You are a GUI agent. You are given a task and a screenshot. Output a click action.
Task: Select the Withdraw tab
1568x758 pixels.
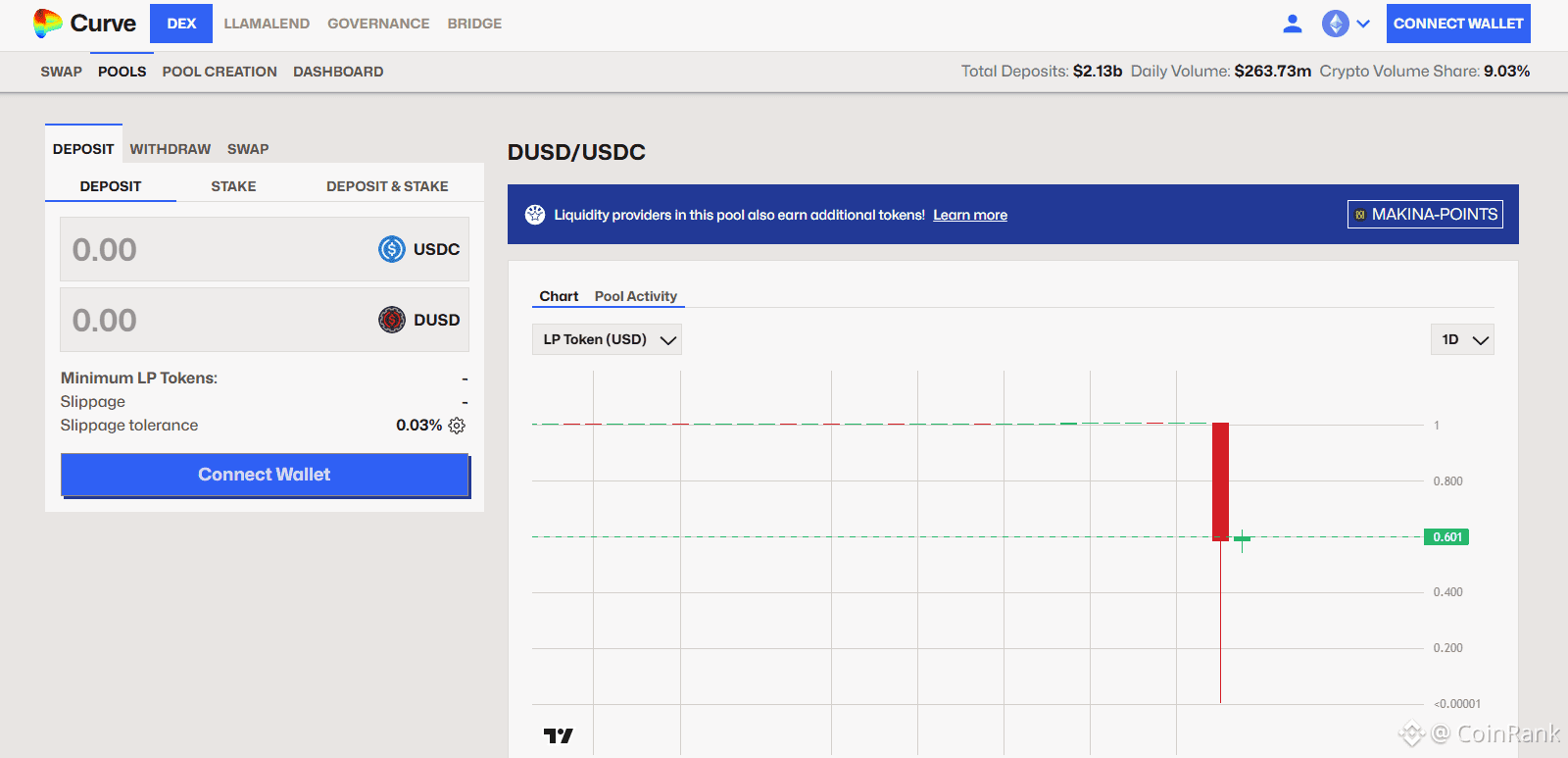[170, 149]
